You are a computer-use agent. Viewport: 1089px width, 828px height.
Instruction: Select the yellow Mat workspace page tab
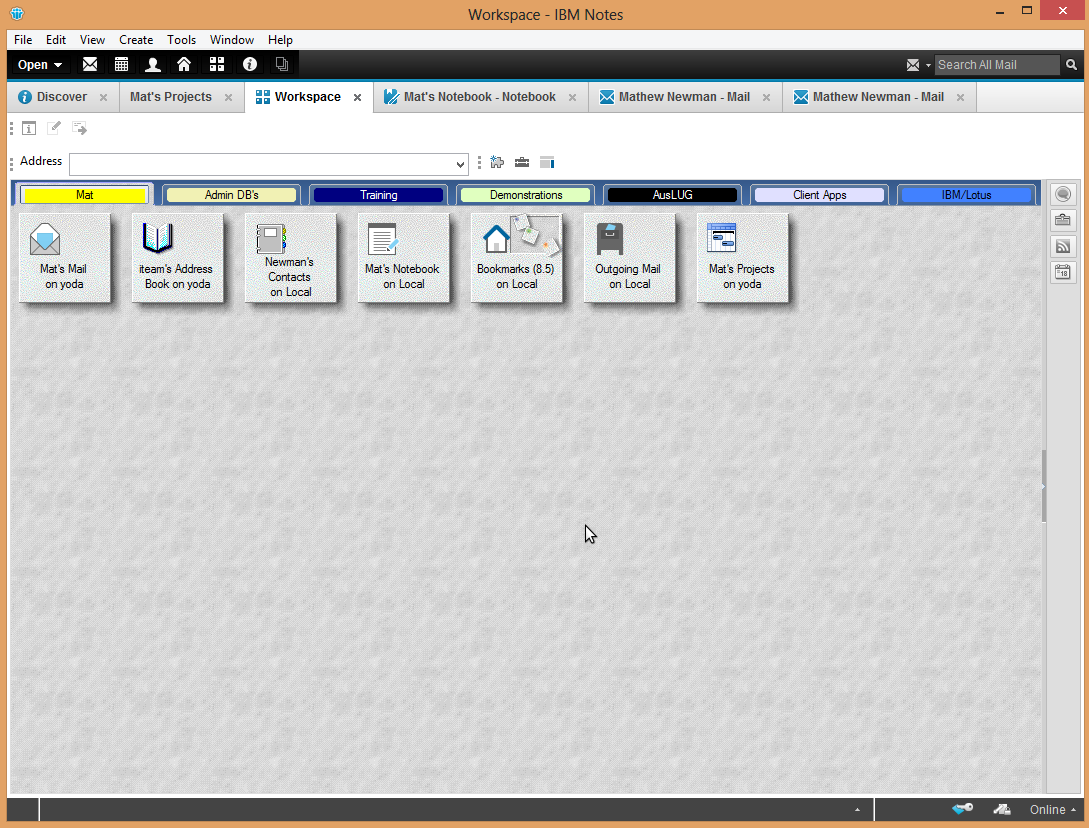coord(85,195)
